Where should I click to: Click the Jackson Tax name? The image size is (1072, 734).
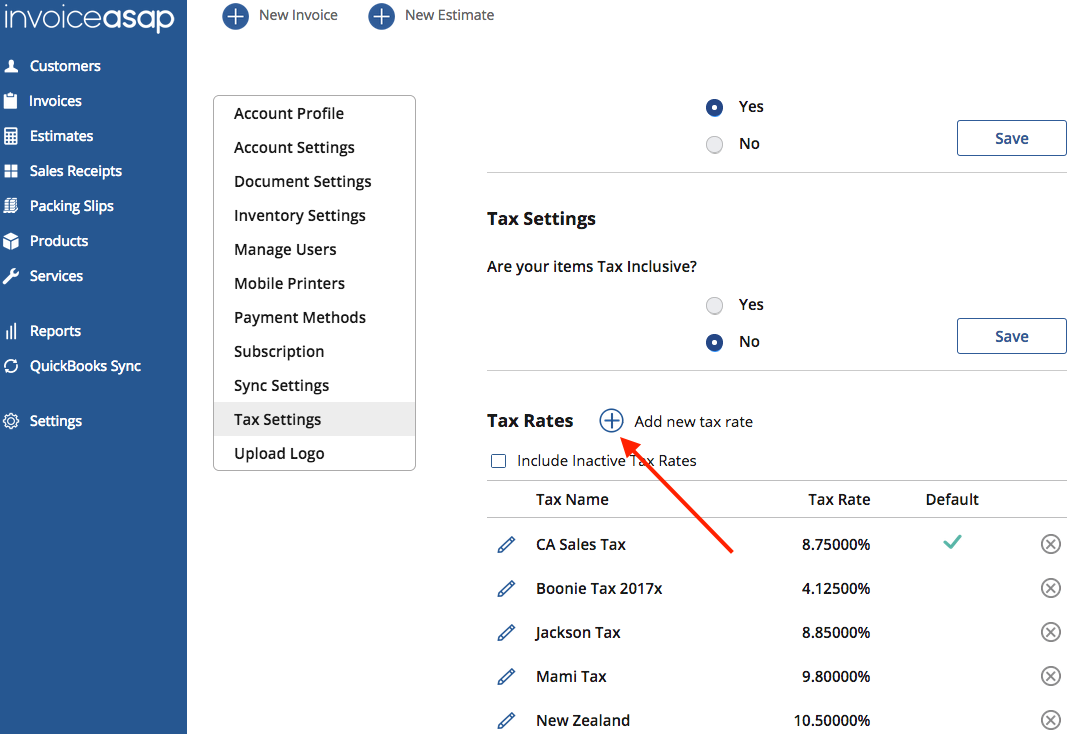tap(578, 633)
